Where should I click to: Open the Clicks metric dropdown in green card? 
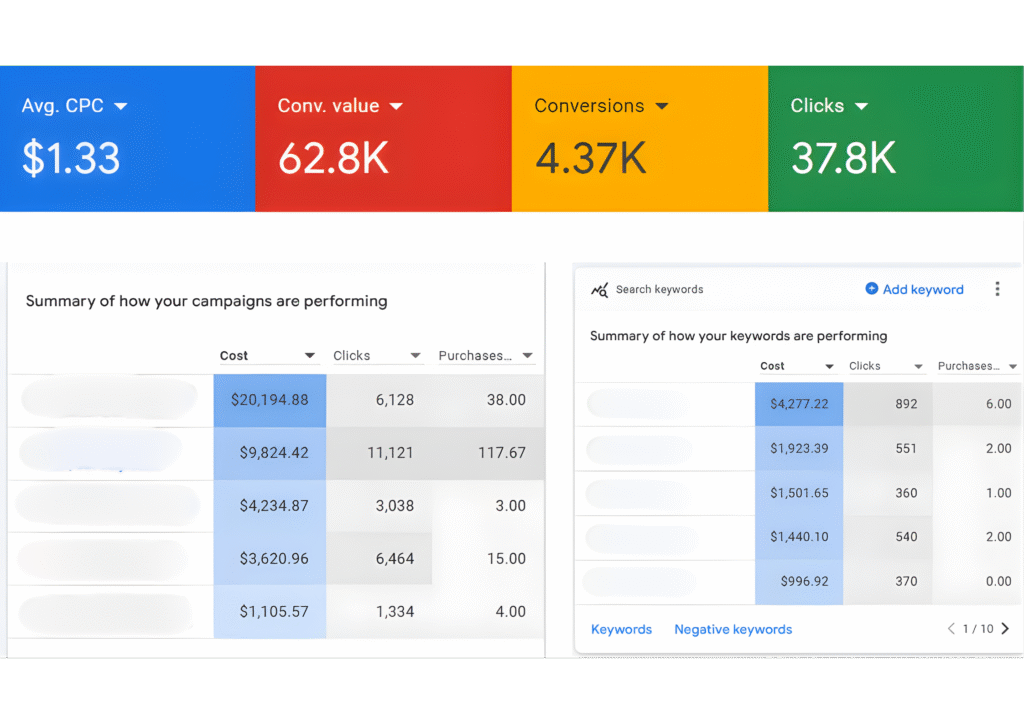coord(861,106)
